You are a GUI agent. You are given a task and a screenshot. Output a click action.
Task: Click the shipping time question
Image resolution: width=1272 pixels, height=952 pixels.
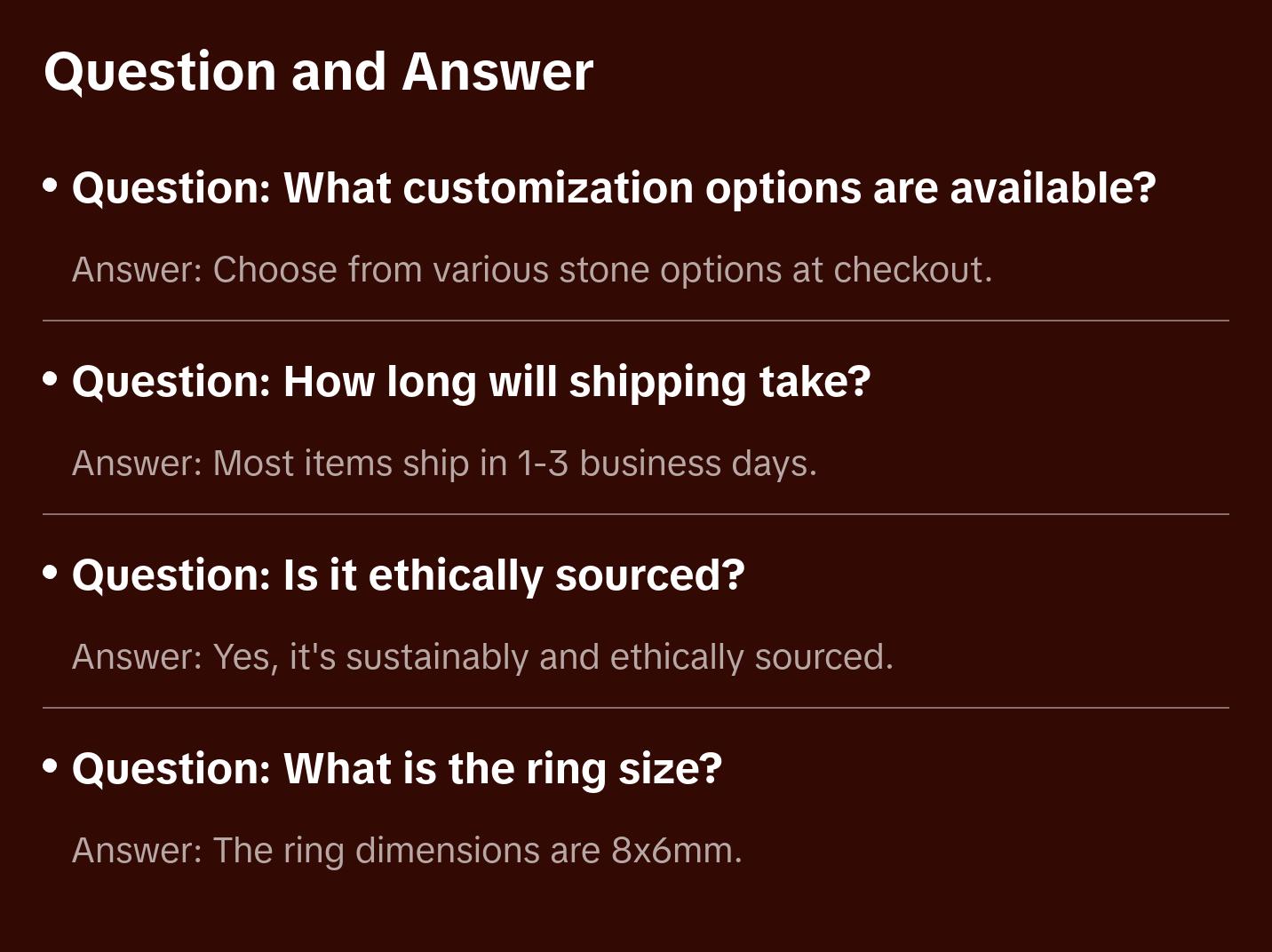tap(471, 382)
